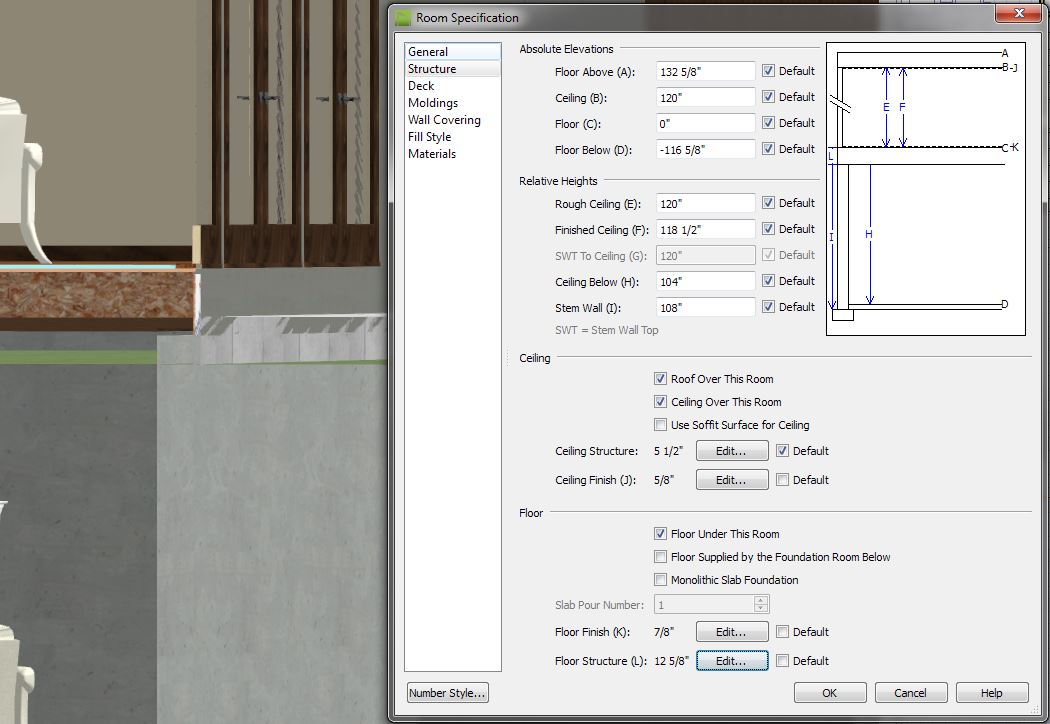This screenshot has width=1050, height=724.
Task: Click the Ceiling (B) elevation input field
Action: coord(706,97)
